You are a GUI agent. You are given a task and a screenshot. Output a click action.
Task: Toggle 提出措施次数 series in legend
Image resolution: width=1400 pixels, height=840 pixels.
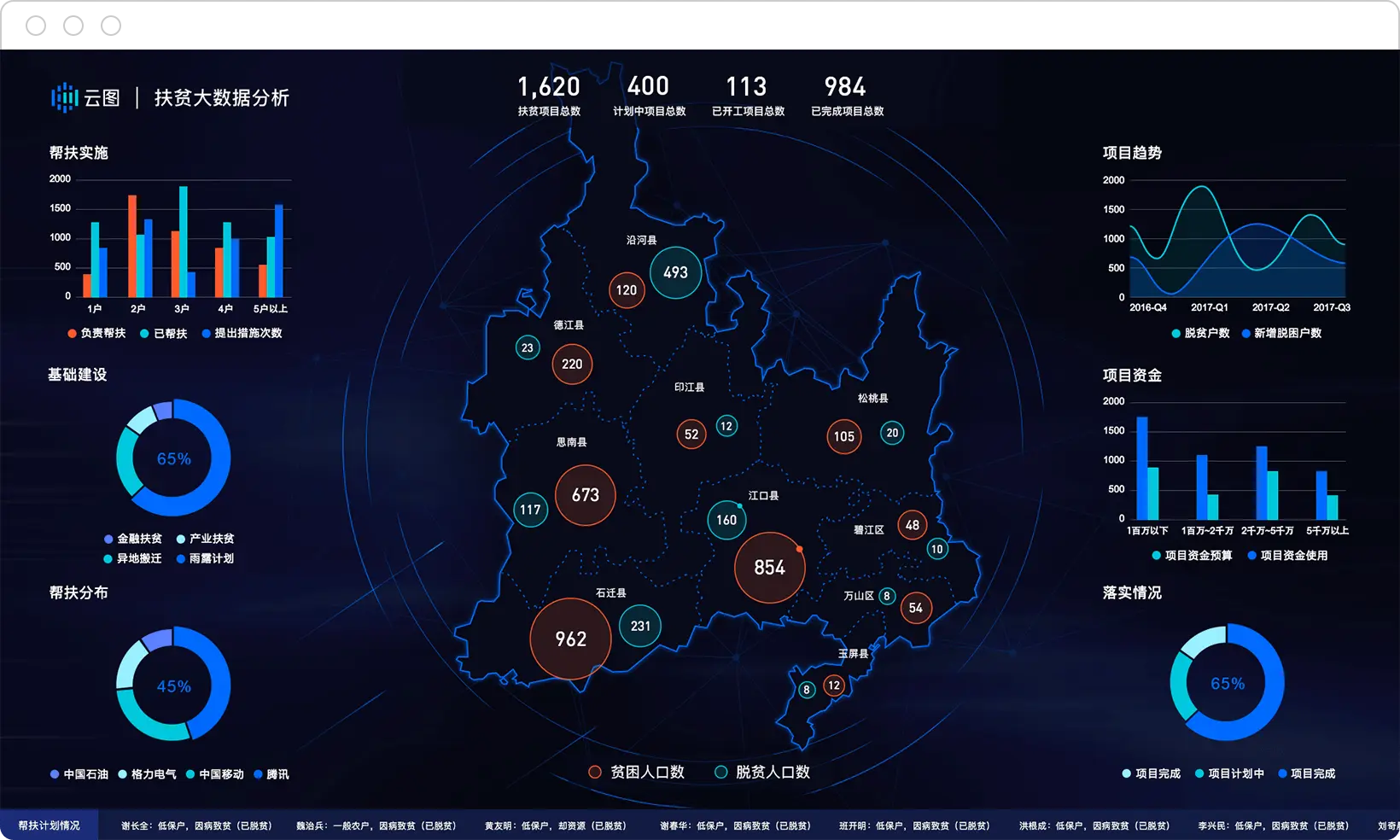click(242, 333)
